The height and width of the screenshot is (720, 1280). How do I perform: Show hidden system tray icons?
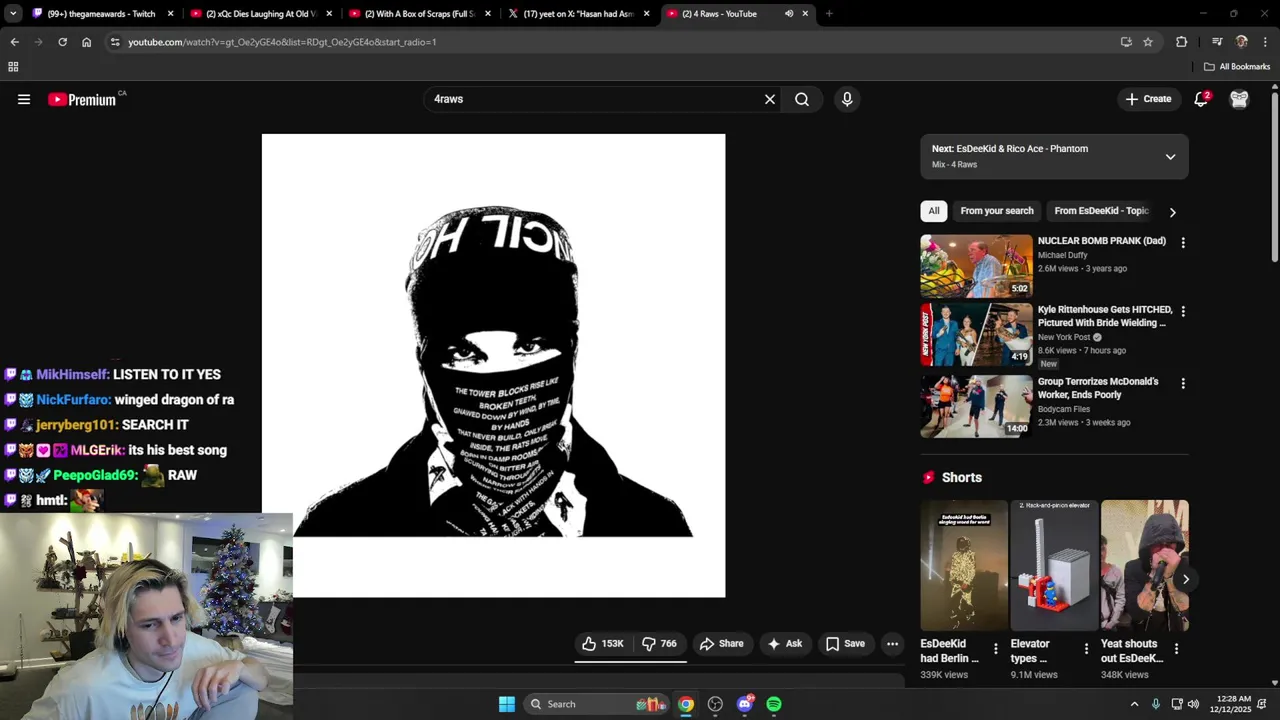[1134, 704]
